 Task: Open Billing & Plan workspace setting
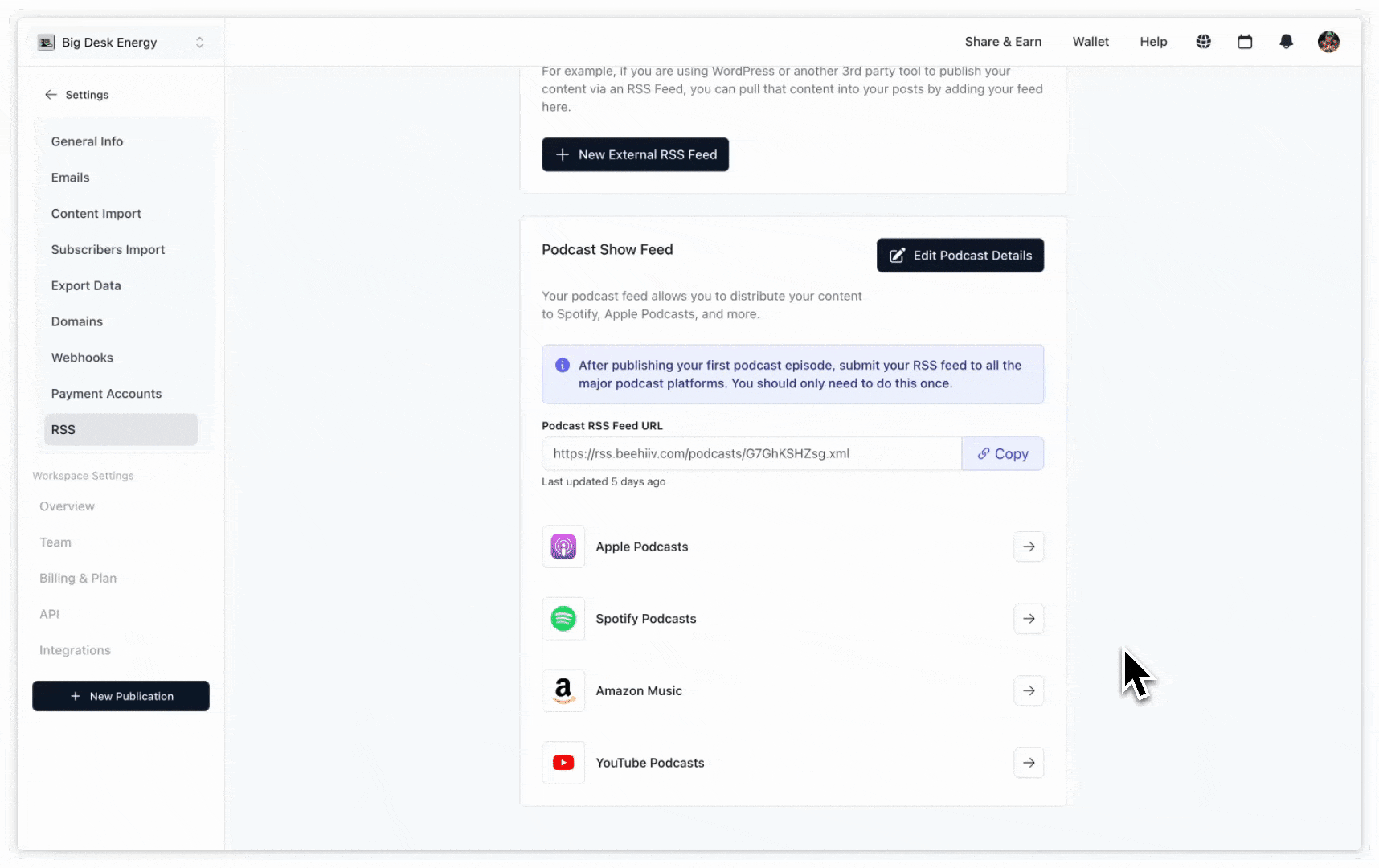point(78,579)
